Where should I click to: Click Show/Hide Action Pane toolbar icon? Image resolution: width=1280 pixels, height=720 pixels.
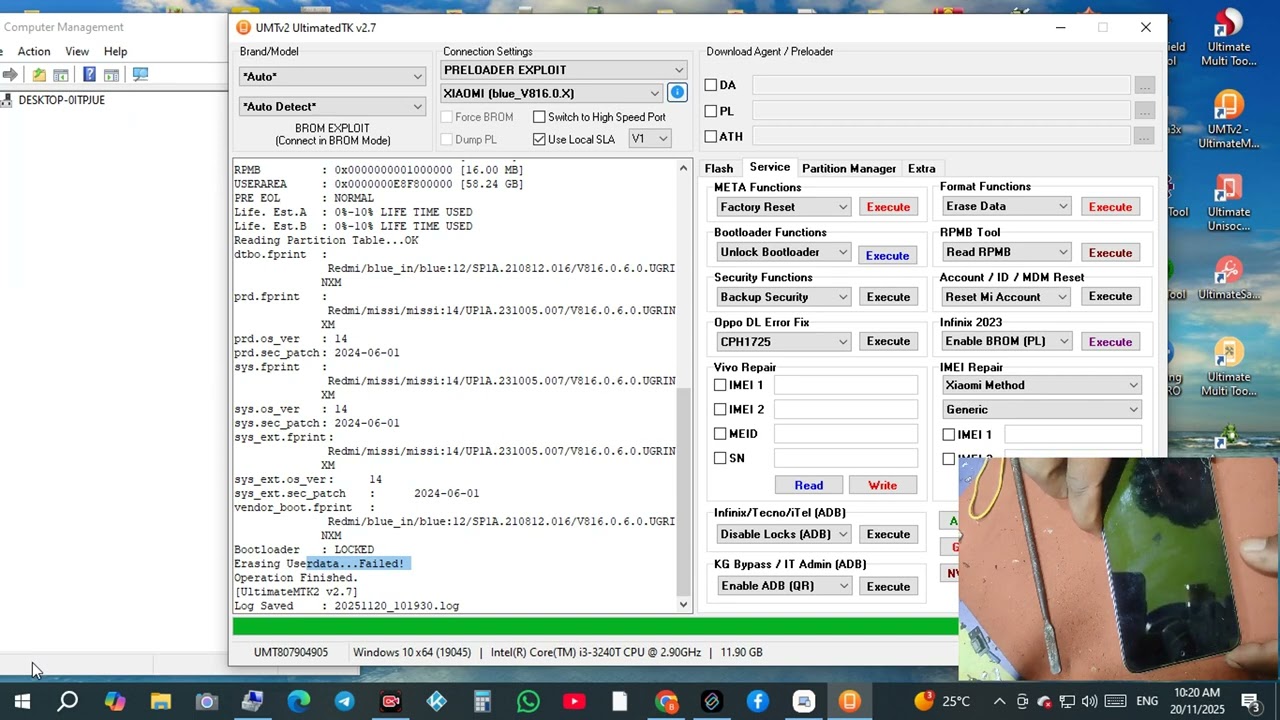coord(112,75)
